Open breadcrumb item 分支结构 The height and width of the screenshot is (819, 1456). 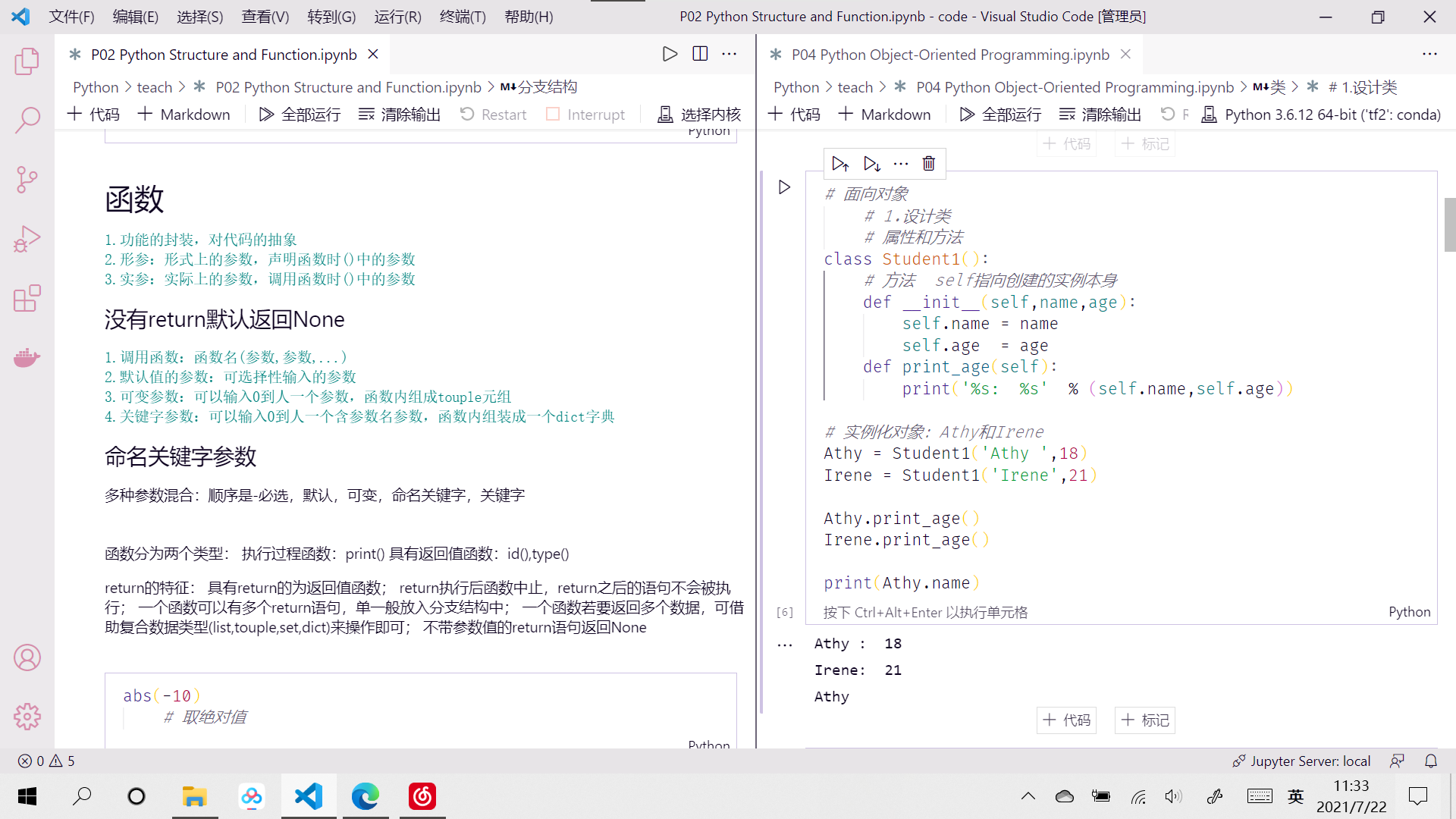551,86
